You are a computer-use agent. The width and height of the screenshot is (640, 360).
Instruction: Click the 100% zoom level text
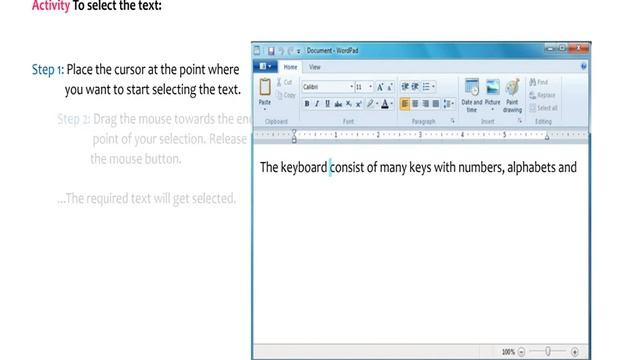(508, 351)
